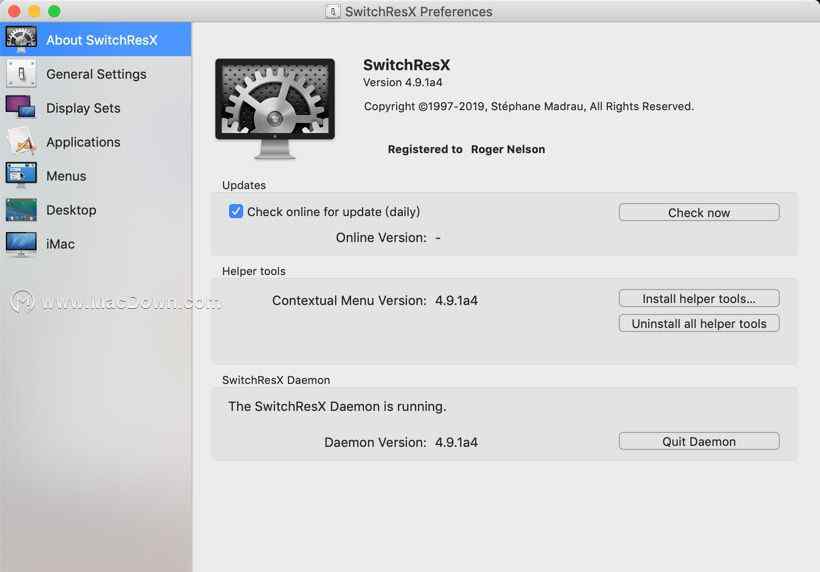Click the document proxy icon in title bar
The height and width of the screenshot is (572, 820).
click(332, 11)
